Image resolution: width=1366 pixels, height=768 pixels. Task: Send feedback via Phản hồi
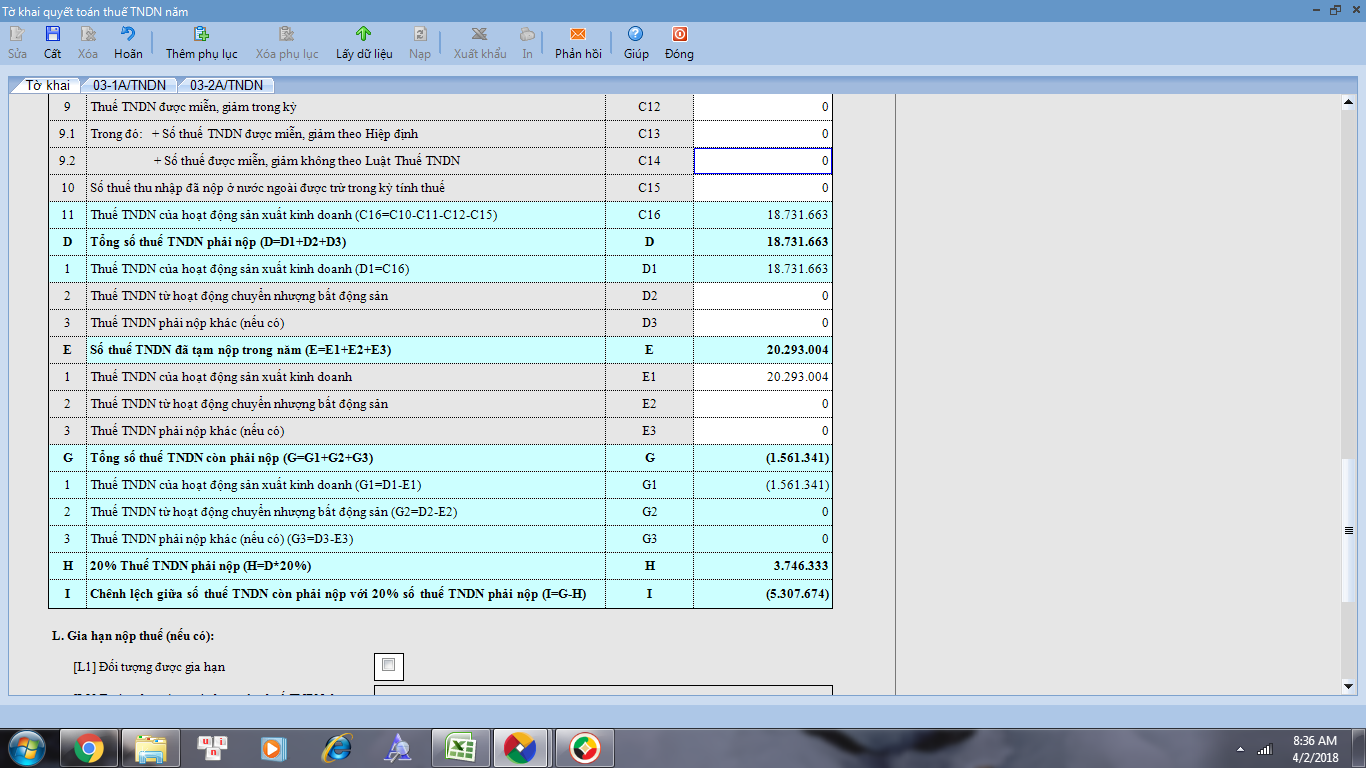pos(578,34)
